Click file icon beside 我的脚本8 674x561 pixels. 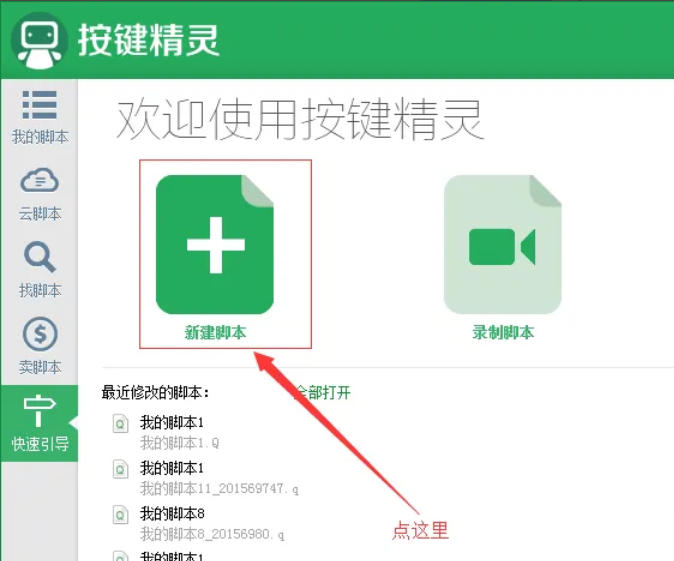tap(121, 514)
